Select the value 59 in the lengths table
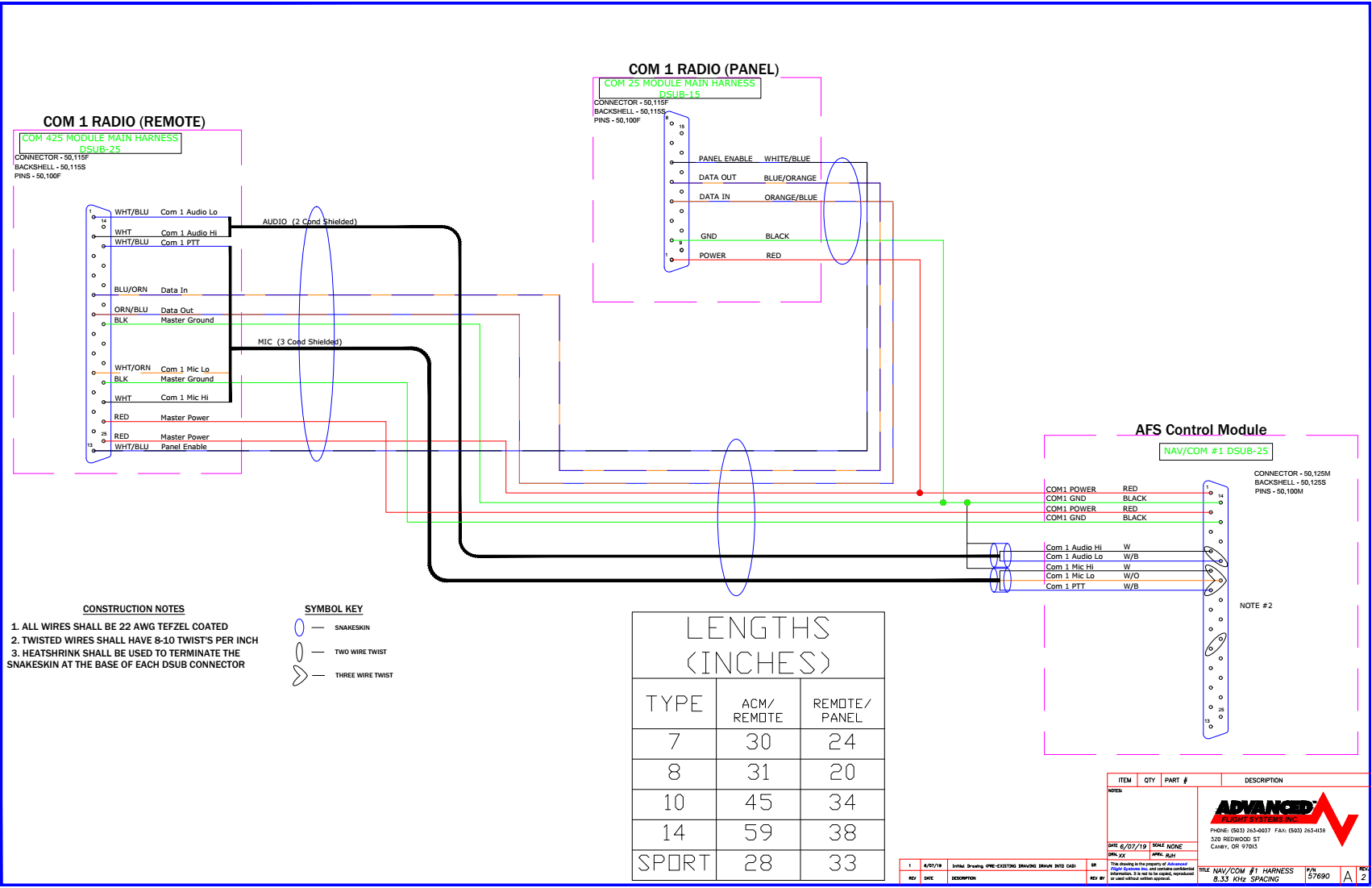Image resolution: width=1372 pixels, height=888 pixels. click(x=759, y=832)
